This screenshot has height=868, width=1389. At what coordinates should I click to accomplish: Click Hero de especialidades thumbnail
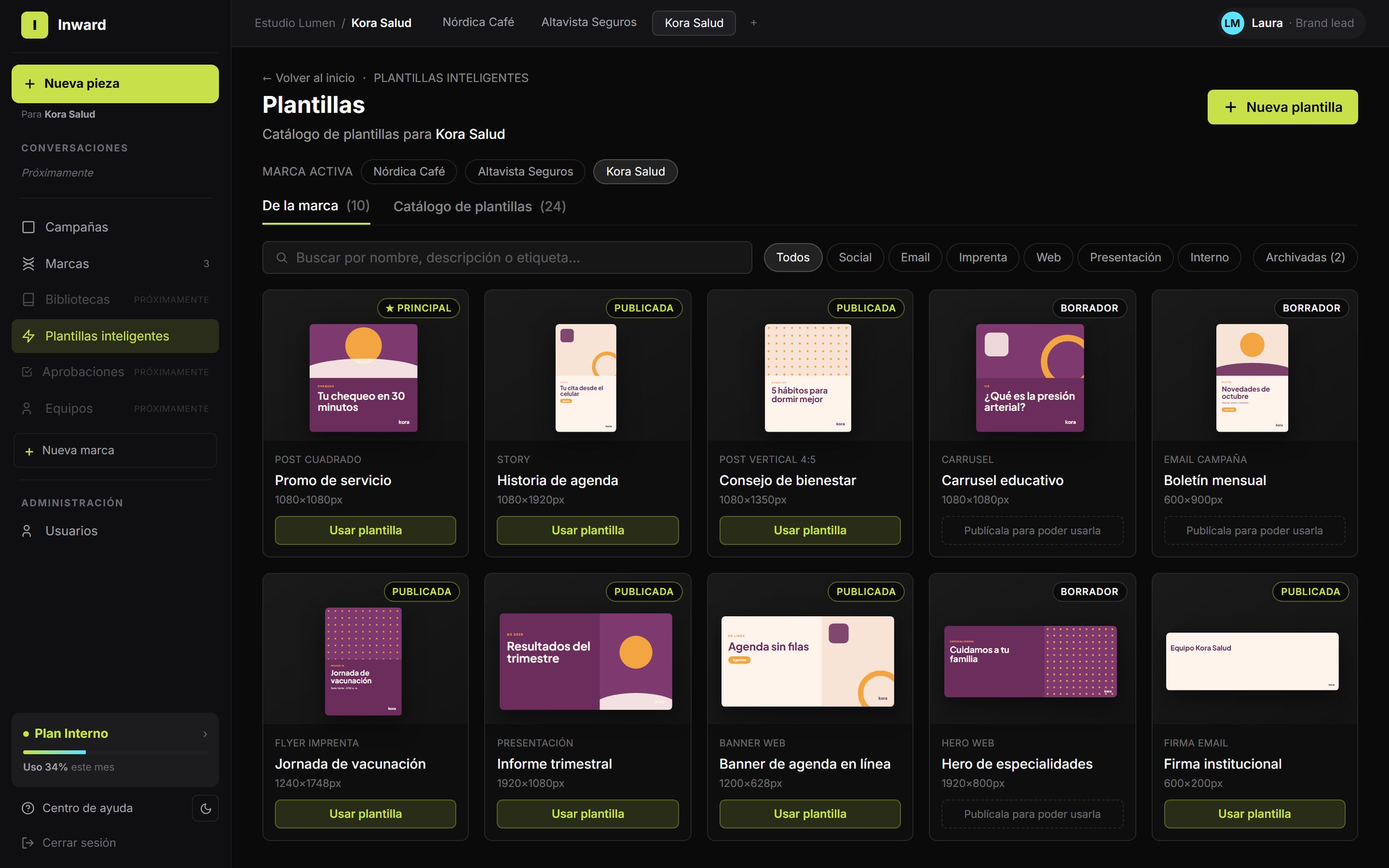coord(1030,661)
